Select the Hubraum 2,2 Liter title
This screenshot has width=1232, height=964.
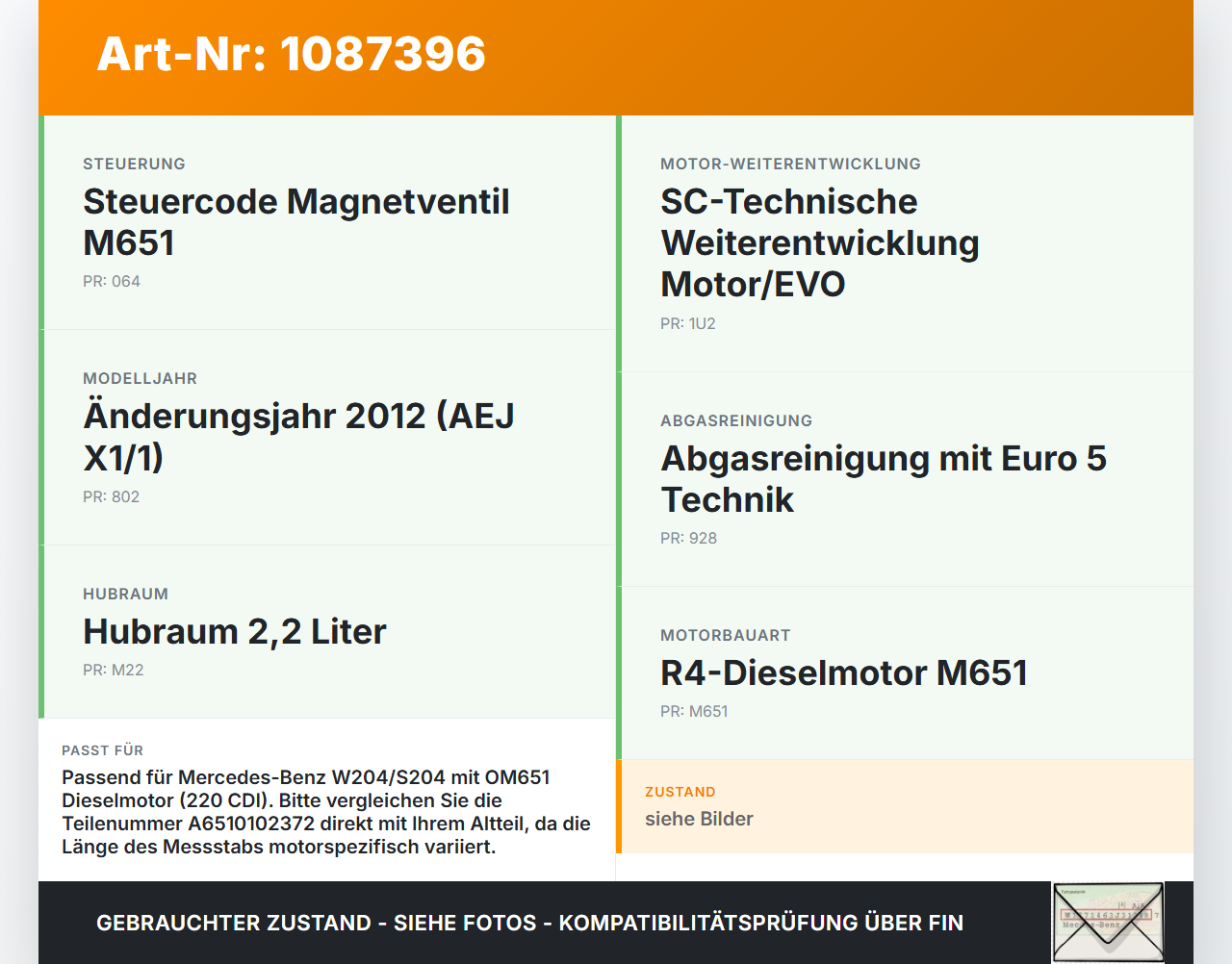[x=235, y=632]
